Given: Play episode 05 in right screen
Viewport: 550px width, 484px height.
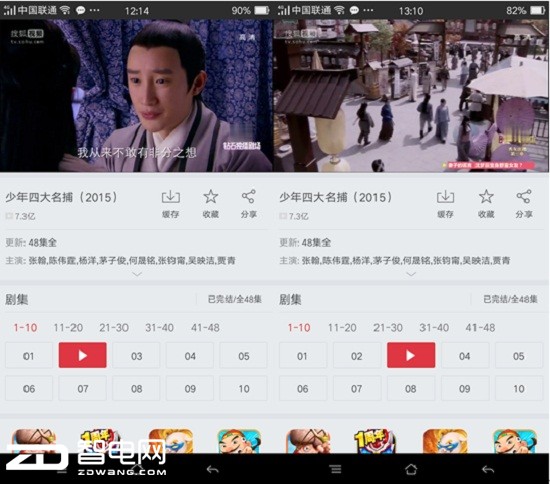Looking at the screenshot, I should [x=519, y=356].
